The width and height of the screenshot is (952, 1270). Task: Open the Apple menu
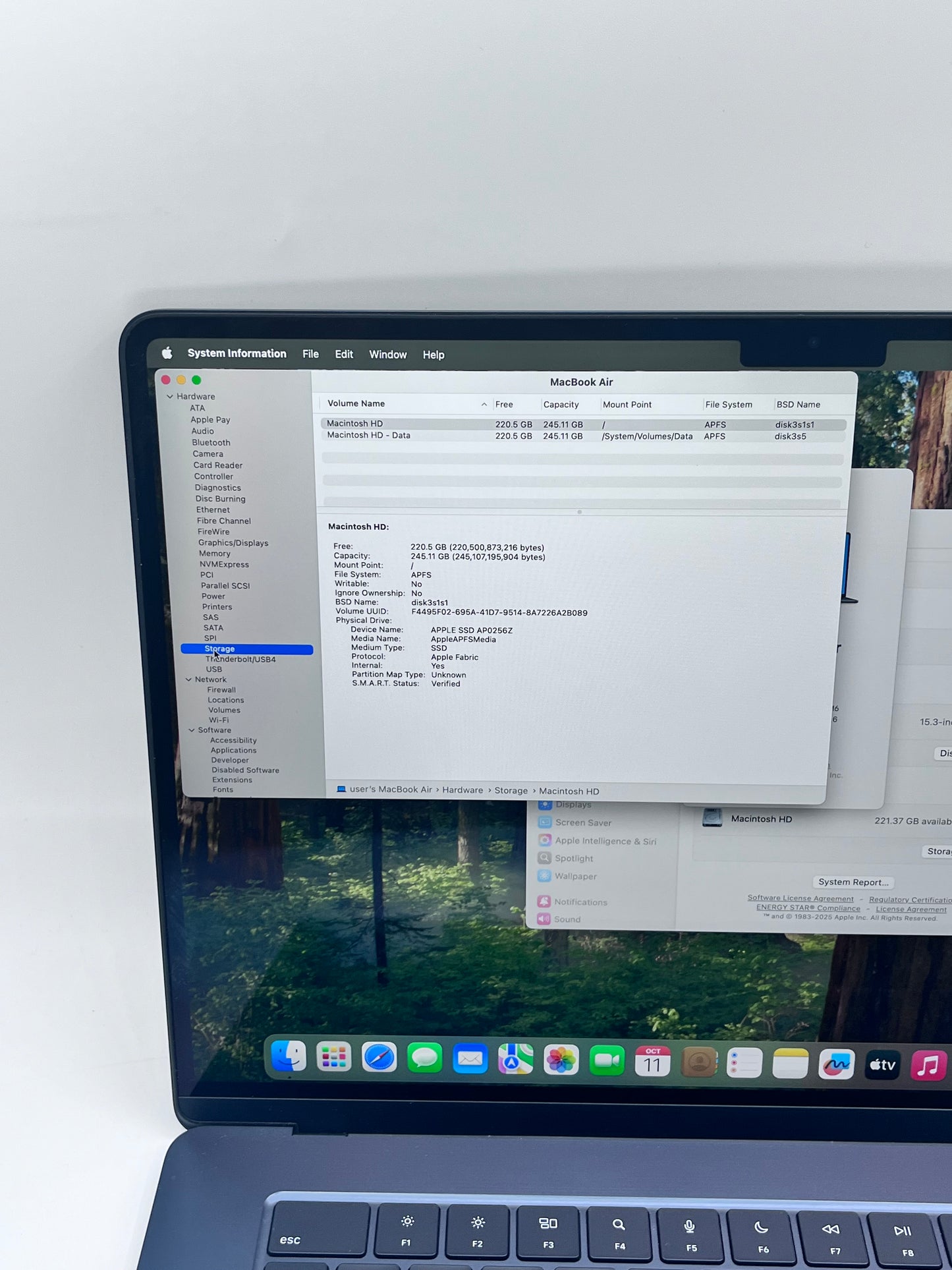167,353
